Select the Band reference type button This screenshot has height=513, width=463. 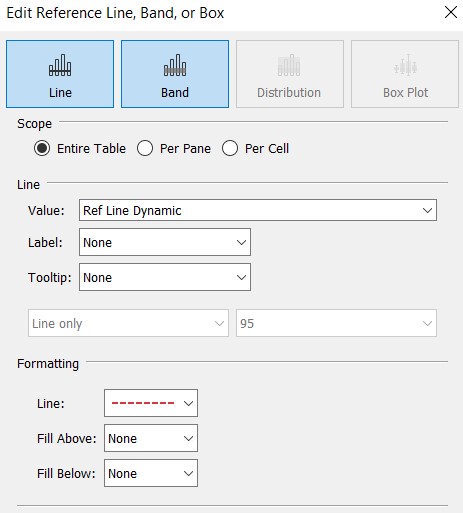[175, 74]
